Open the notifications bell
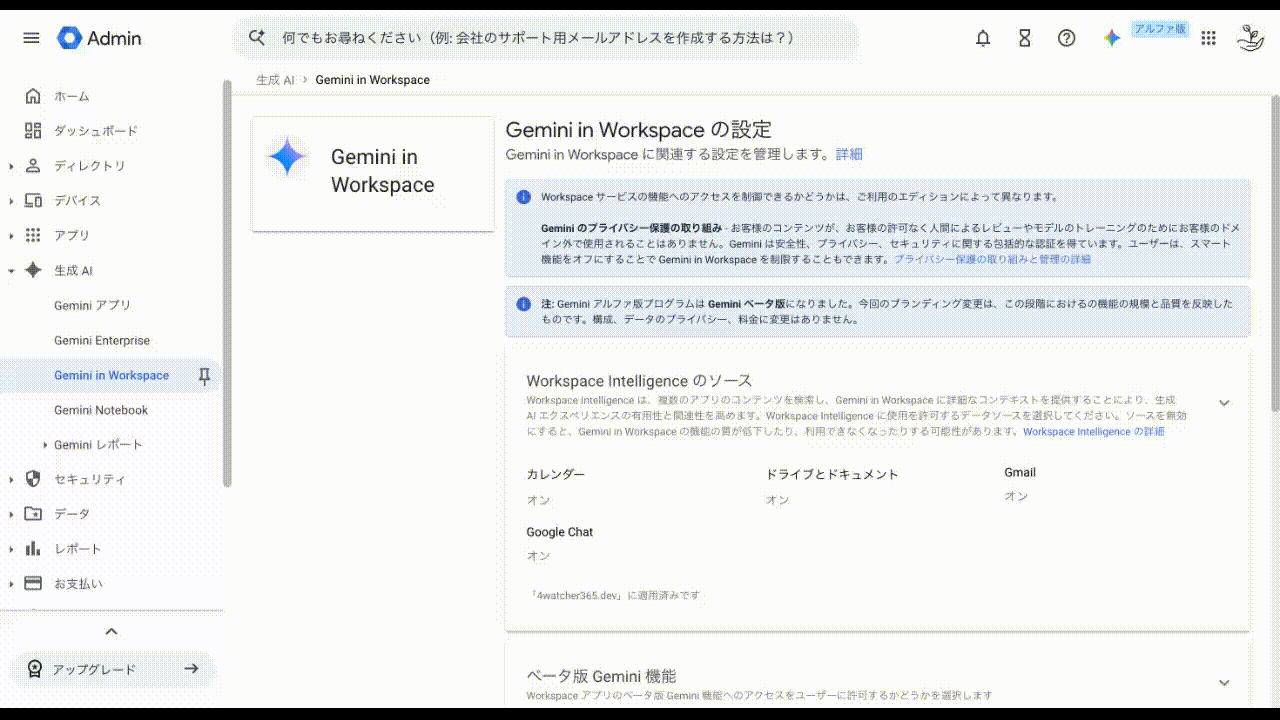Viewport: 1280px width, 720px height. pos(983,38)
